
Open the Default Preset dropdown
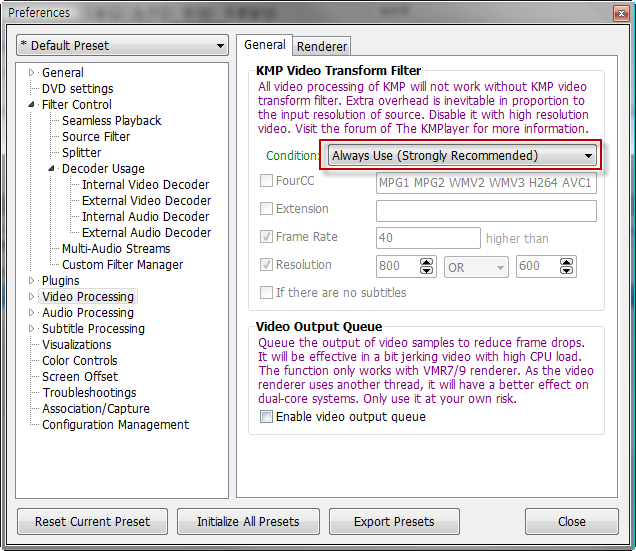click(122, 45)
